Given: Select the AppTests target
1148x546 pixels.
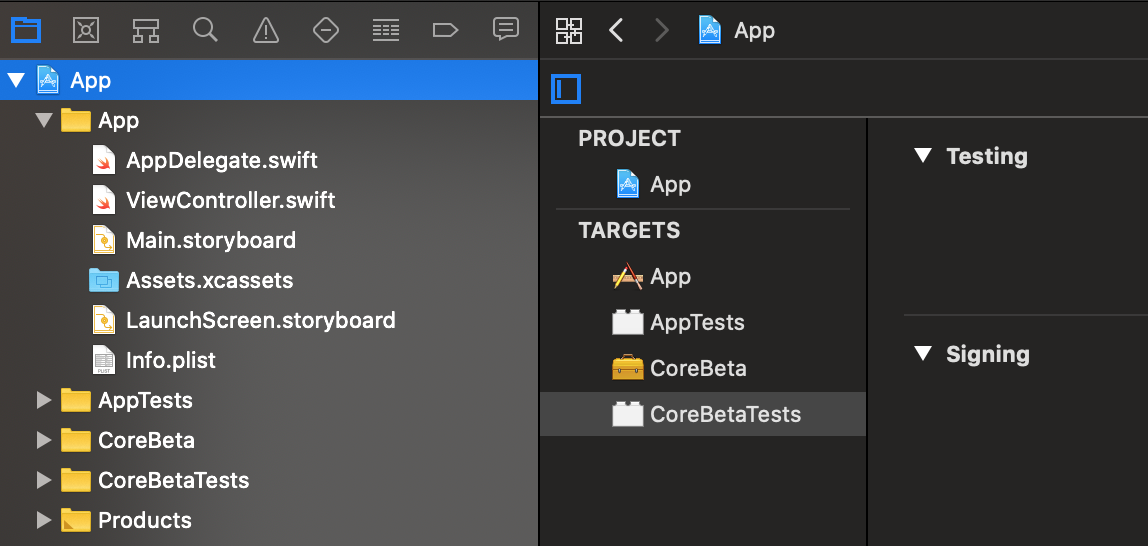Looking at the screenshot, I should pyautogui.click(x=697, y=322).
